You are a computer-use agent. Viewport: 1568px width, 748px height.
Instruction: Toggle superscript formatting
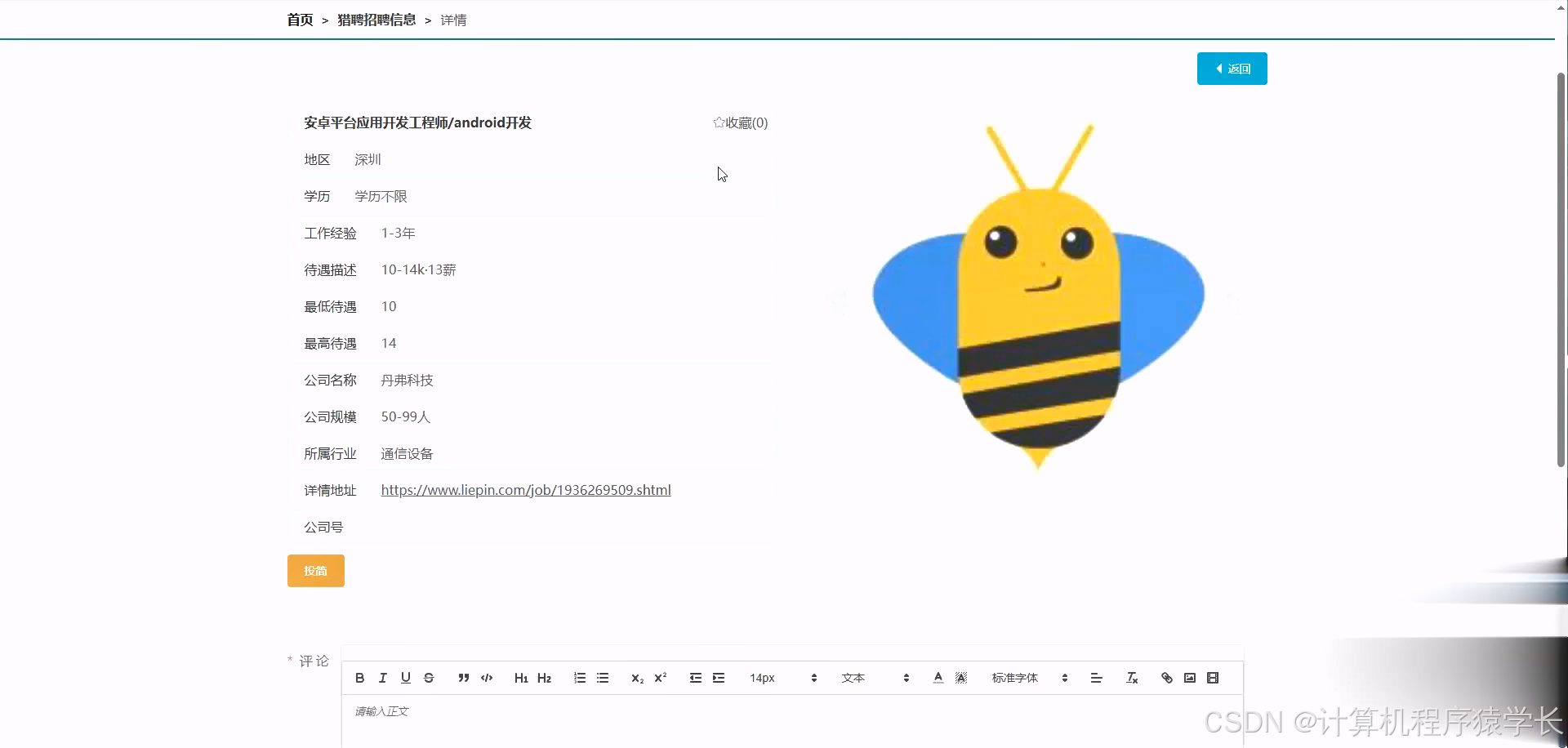(x=661, y=678)
